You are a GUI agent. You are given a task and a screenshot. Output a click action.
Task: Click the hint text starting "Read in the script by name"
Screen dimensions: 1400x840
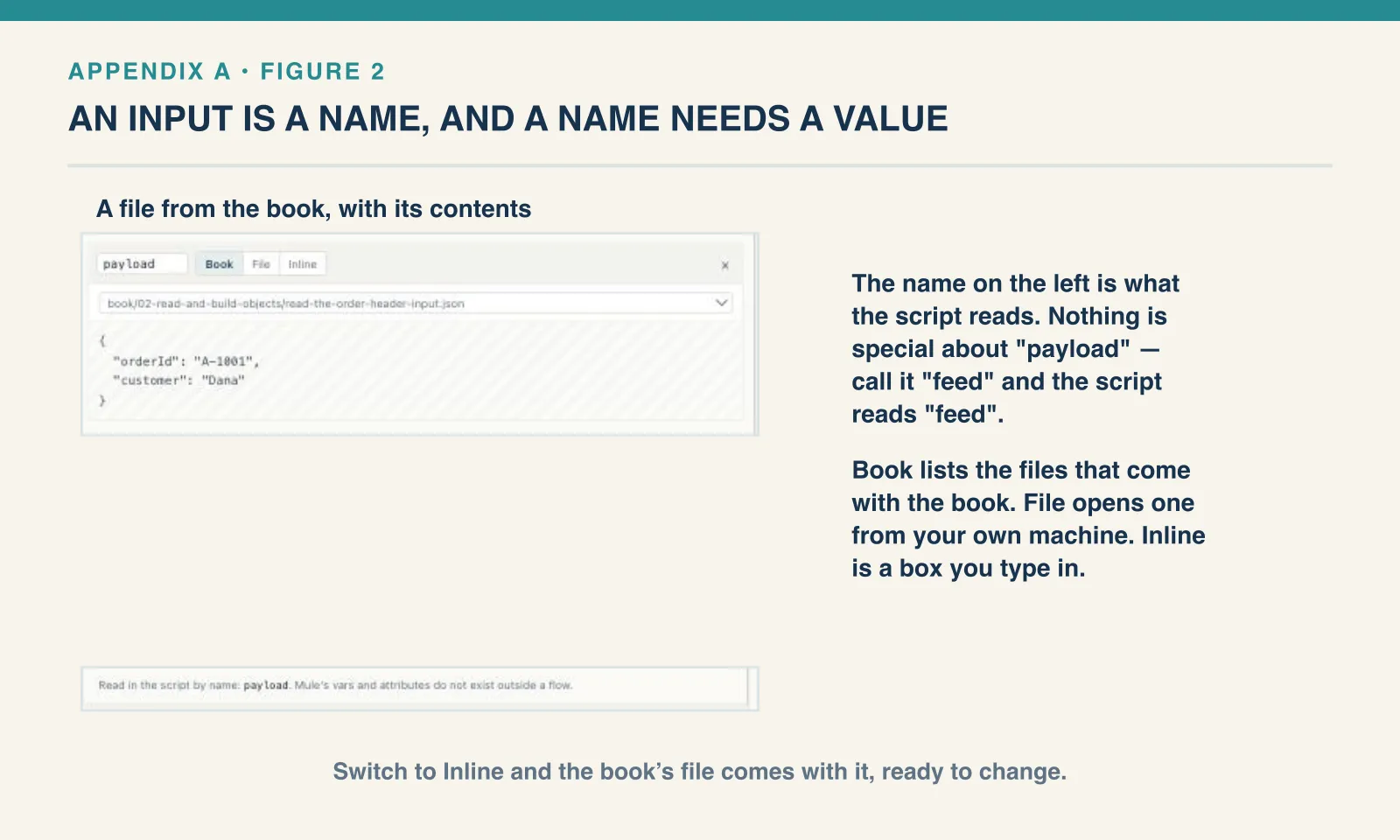click(335, 685)
